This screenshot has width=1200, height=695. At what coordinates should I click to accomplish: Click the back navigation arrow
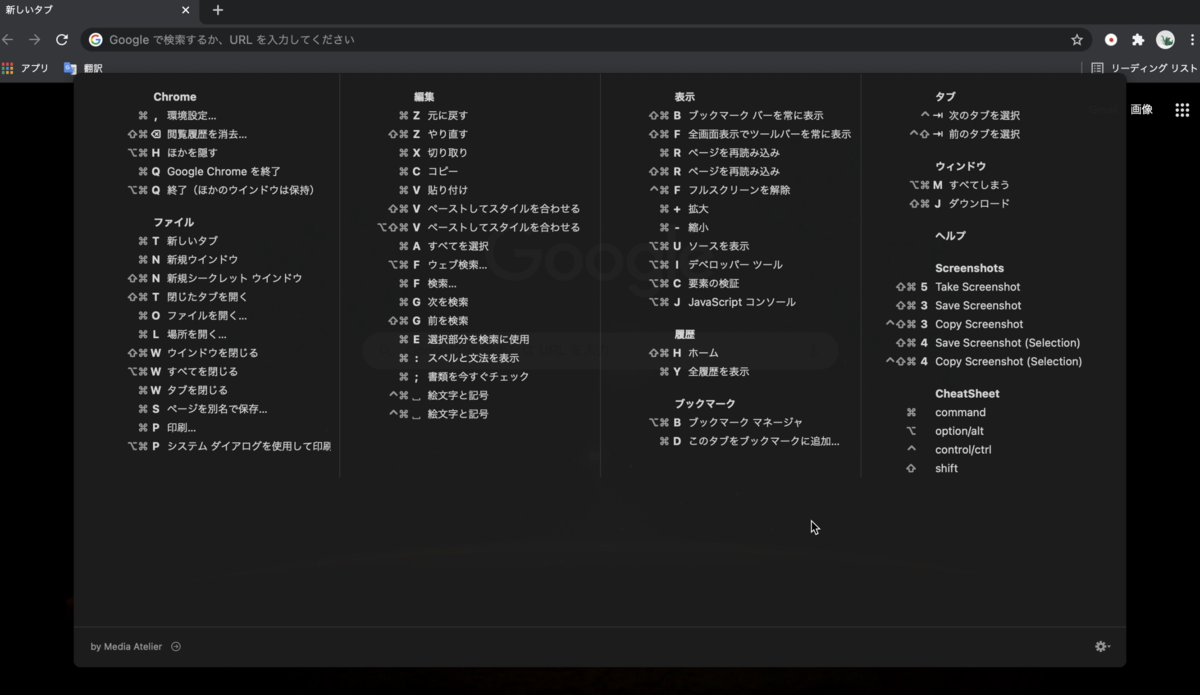point(10,39)
